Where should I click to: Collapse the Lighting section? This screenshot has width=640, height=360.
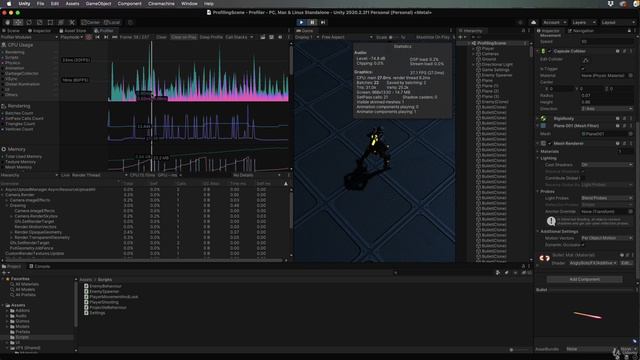click(x=538, y=158)
